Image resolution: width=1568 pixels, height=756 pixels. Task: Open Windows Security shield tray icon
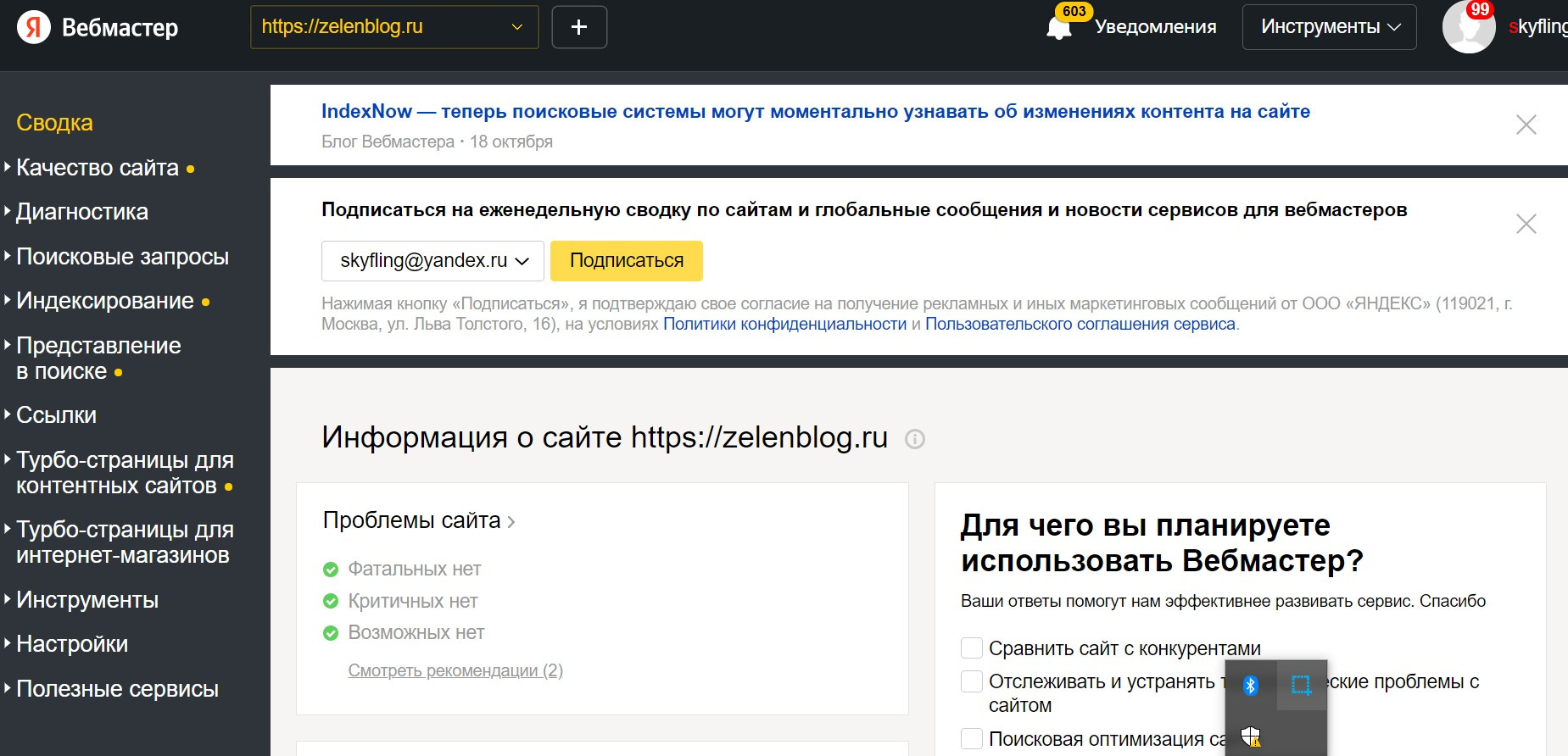(1251, 737)
